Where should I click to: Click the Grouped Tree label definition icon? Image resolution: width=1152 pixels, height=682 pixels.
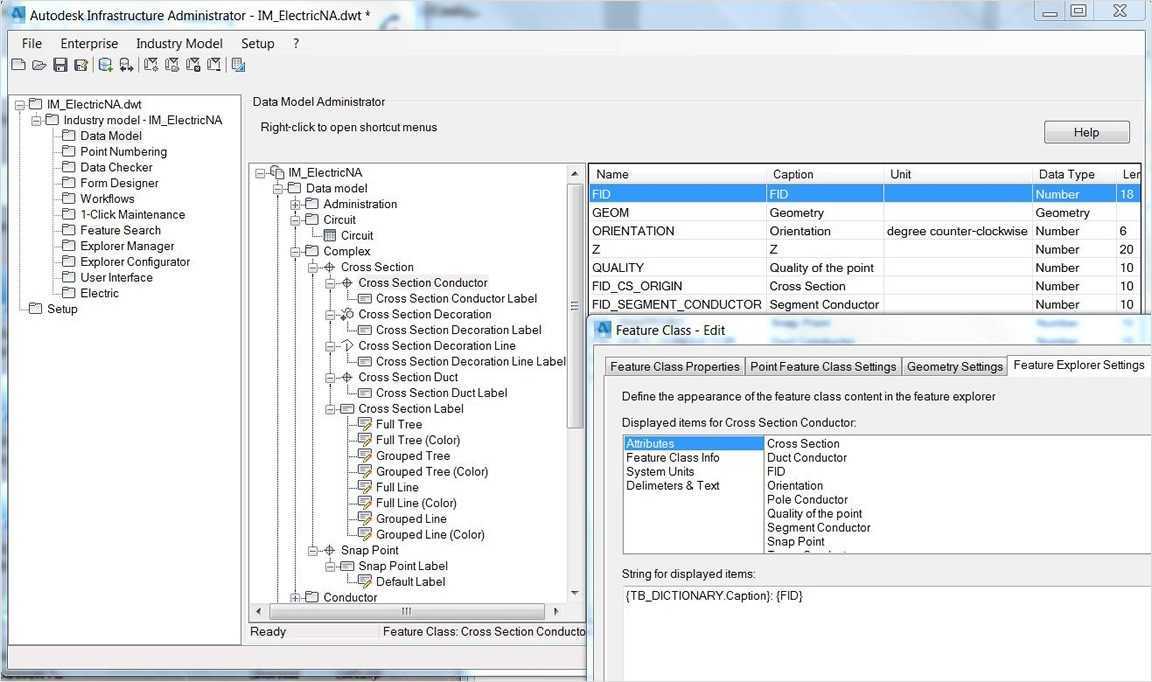point(364,456)
